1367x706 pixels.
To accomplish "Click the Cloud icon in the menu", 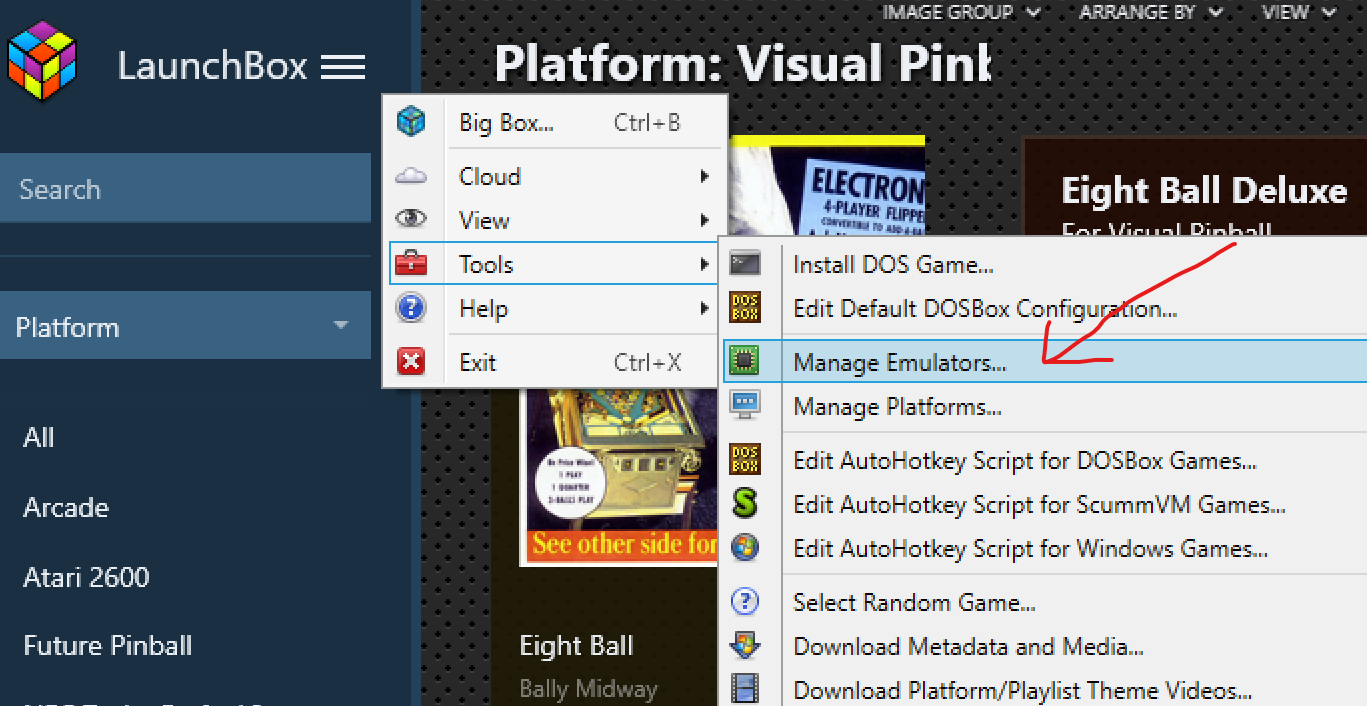I will click(x=411, y=177).
